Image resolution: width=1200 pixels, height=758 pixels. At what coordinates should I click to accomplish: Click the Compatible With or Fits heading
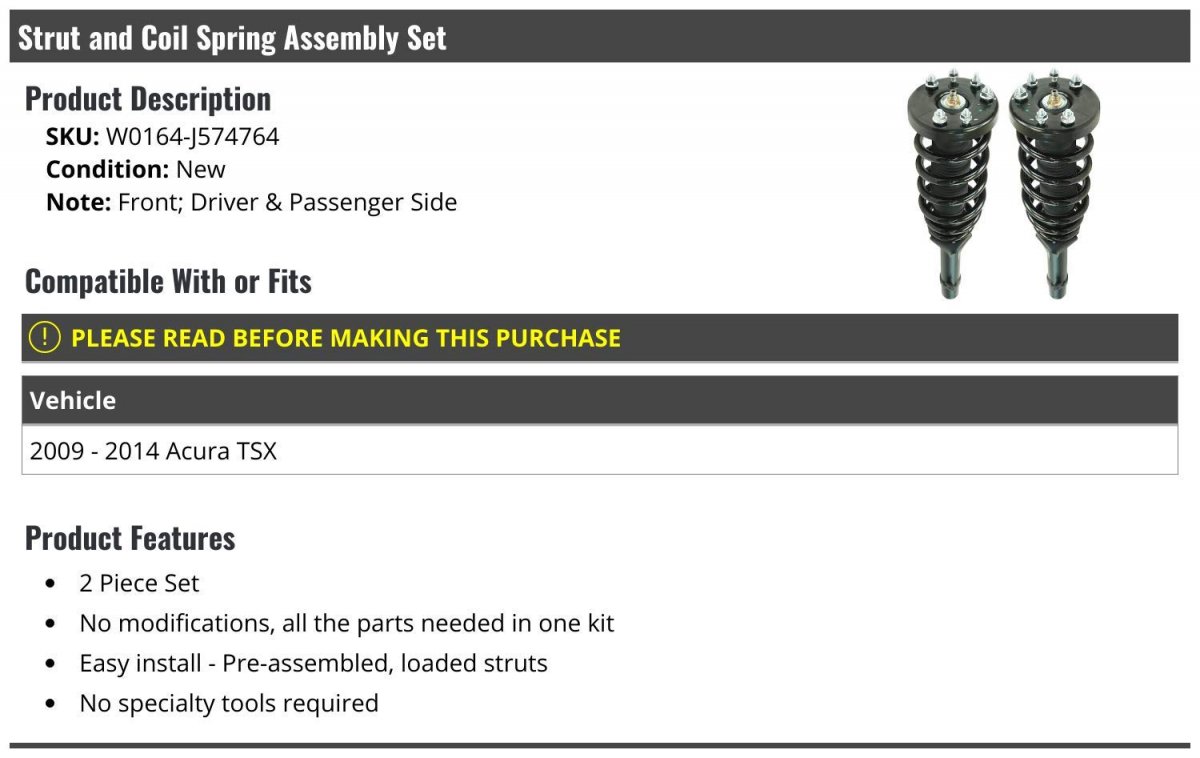168,282
